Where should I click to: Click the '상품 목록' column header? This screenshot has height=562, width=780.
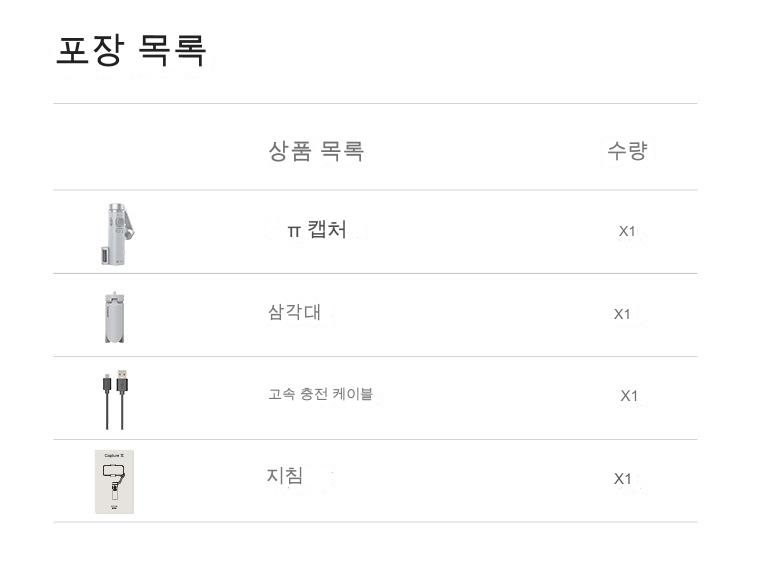(x=315, y=151)
